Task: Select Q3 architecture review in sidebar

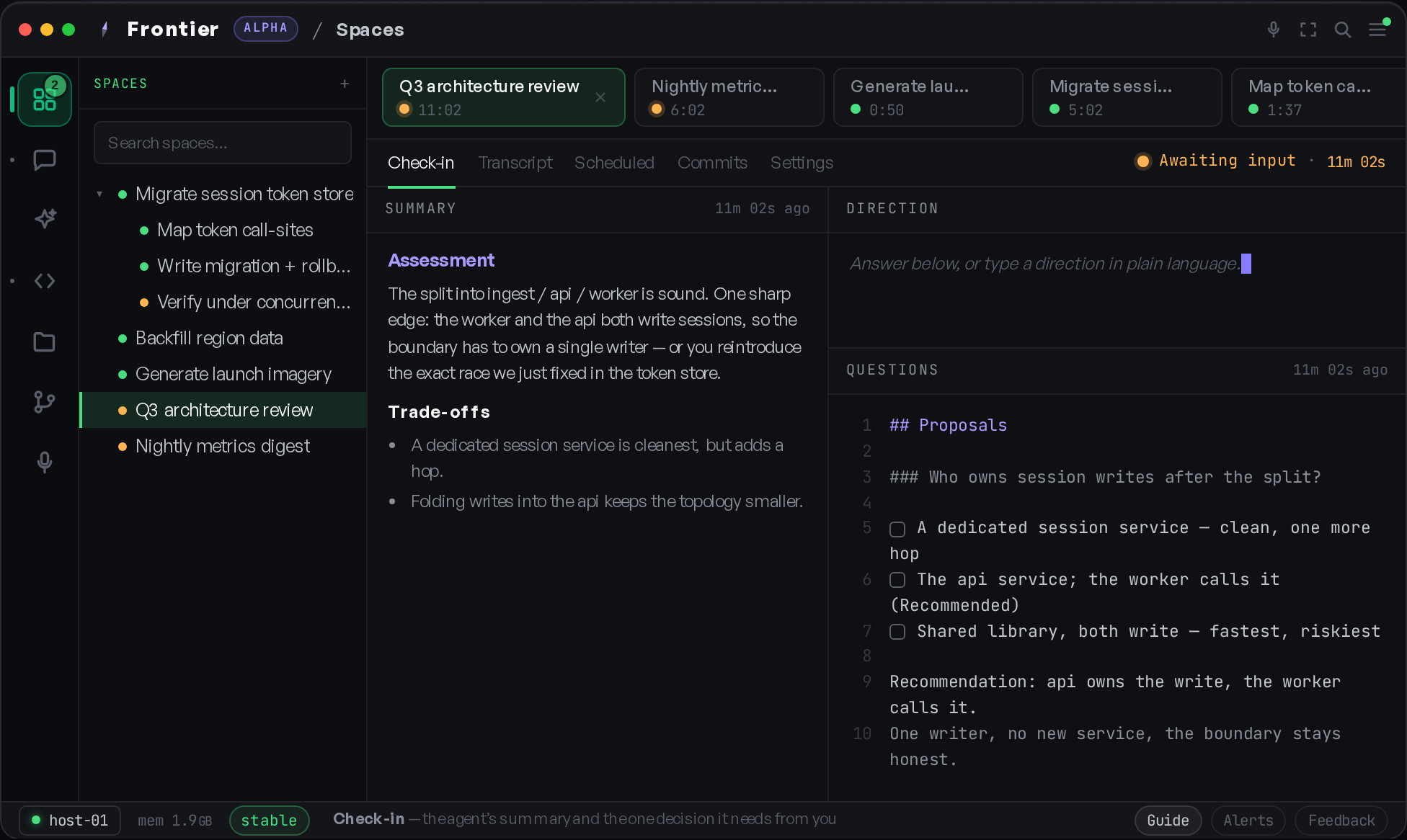Action: 224,410
